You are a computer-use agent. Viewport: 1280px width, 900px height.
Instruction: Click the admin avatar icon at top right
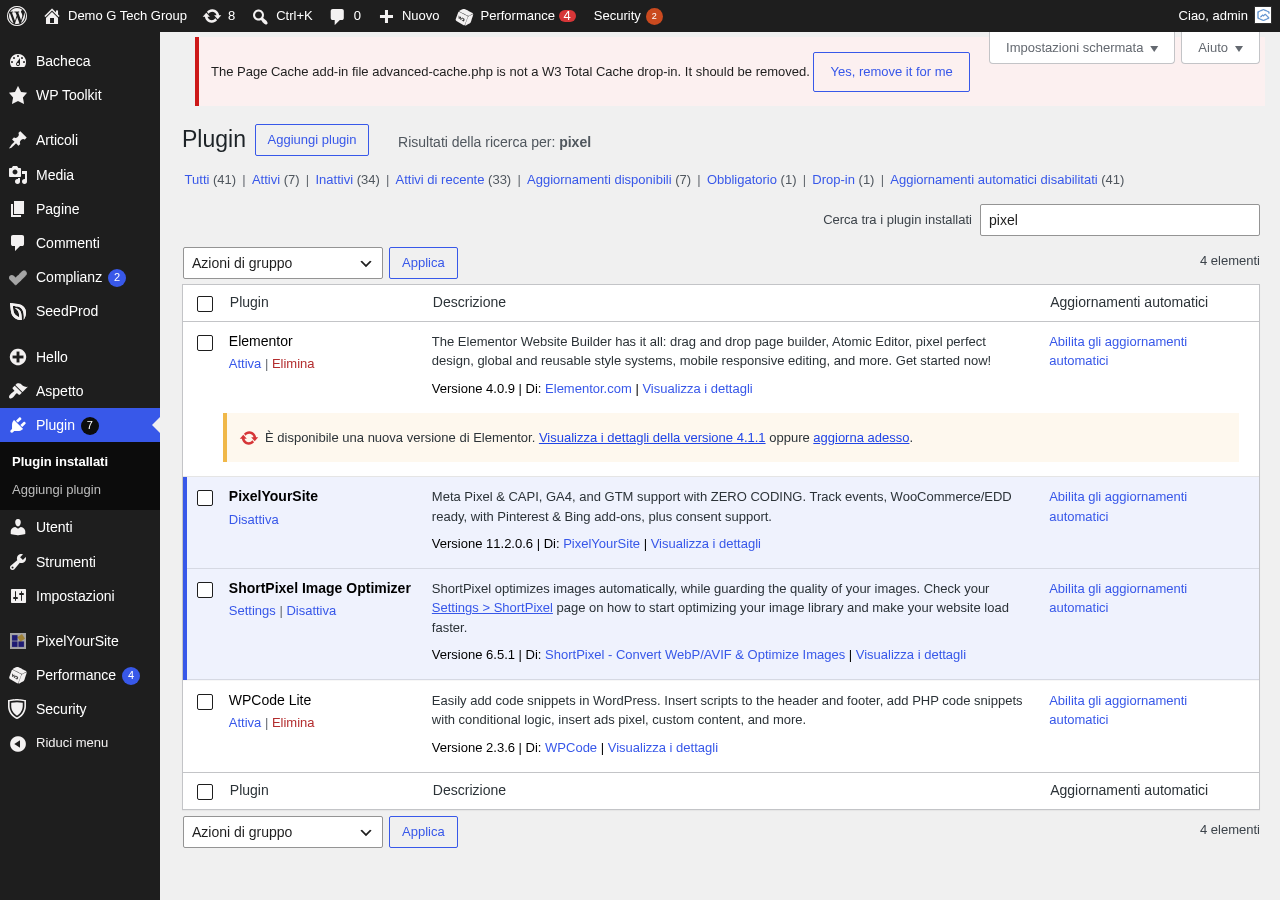(x=1263, y=15)
